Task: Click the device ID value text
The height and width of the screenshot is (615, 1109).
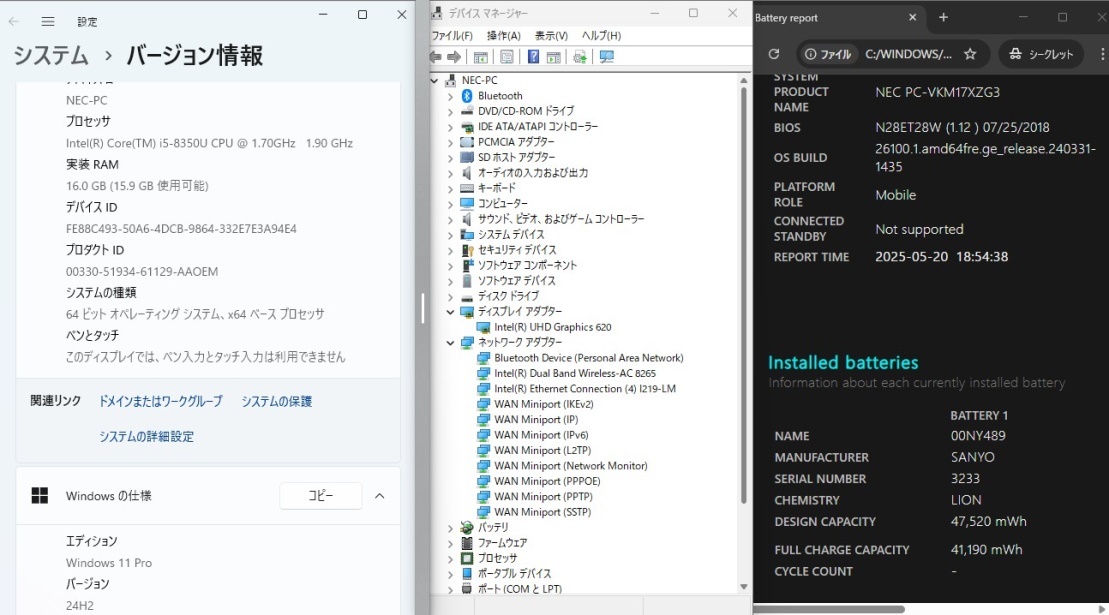Action: [181, 228]
